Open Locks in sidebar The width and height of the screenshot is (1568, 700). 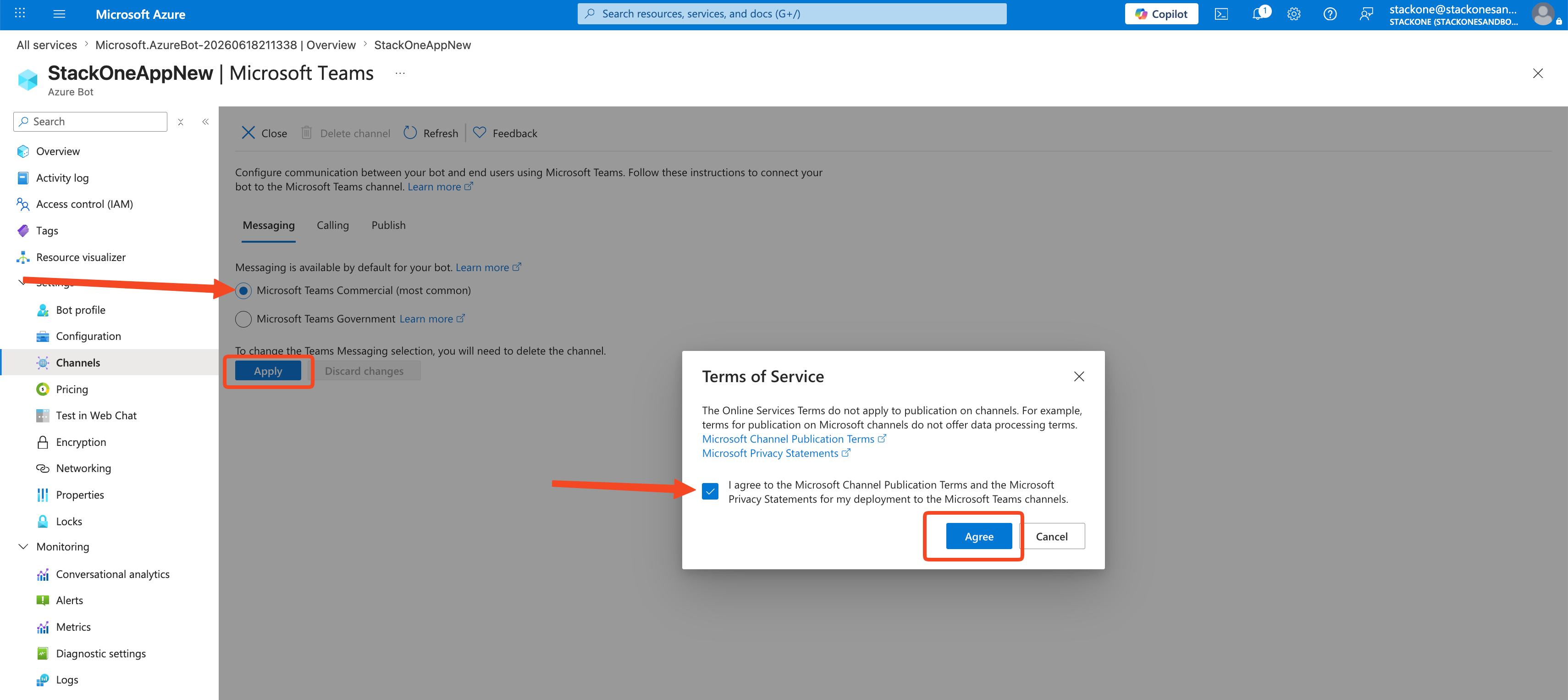pos(69,522)
